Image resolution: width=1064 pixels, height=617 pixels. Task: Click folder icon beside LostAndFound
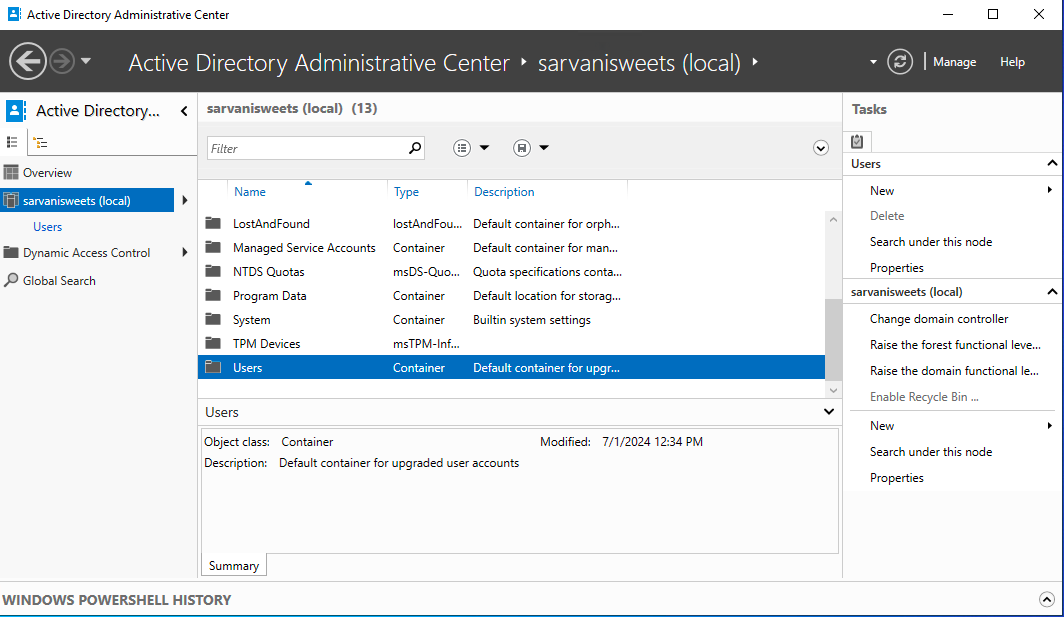[x=213, y=223]
